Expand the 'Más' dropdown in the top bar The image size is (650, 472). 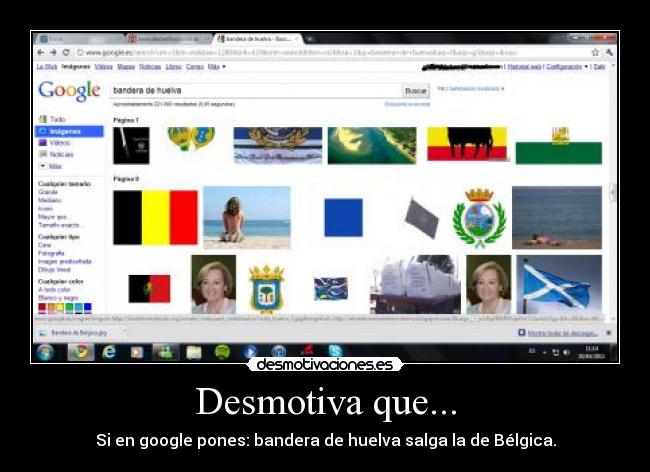tap(216, 66)
